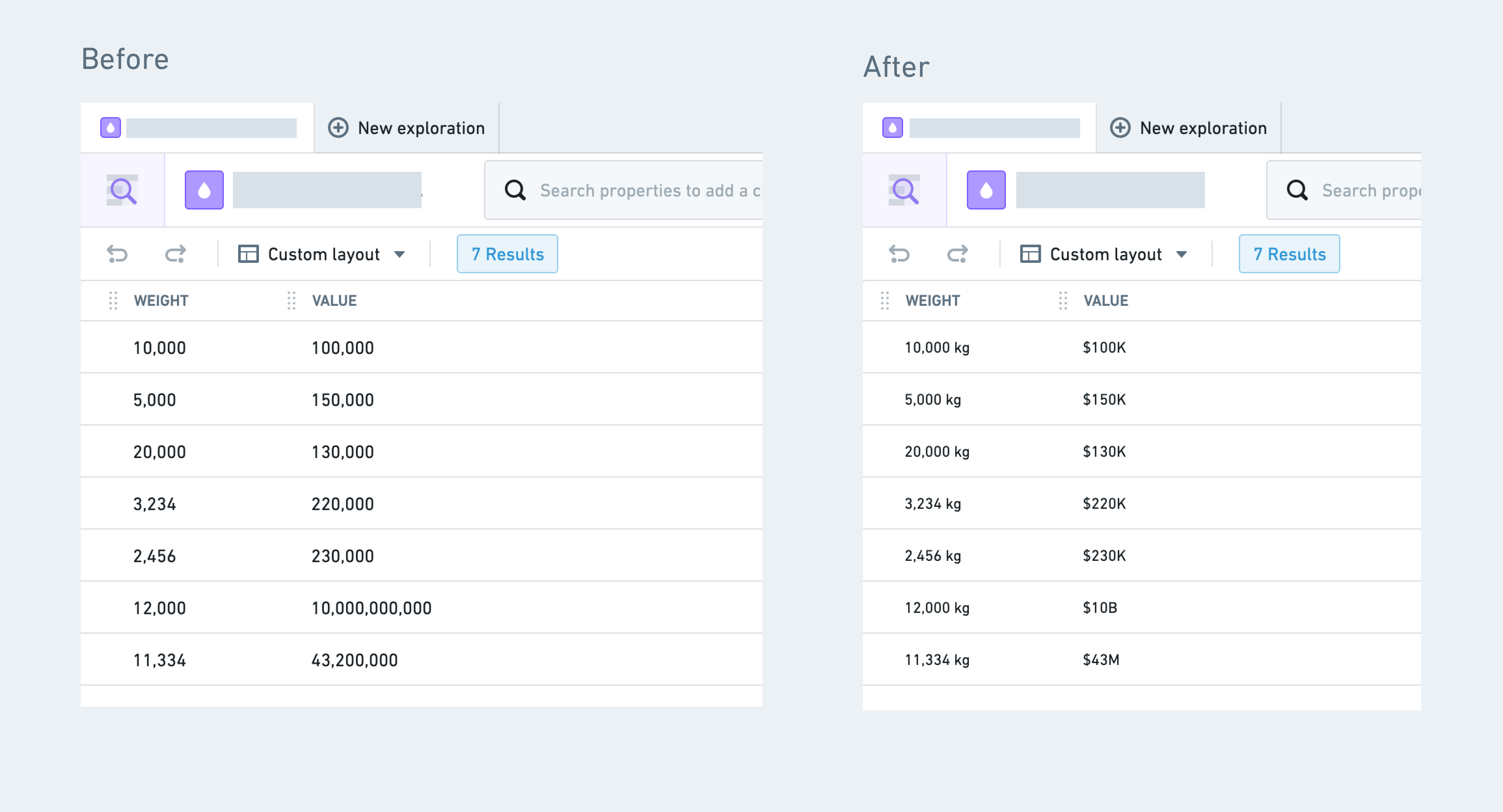
Task: Click the redo arrow in the After panel
Action: (957, 254)
